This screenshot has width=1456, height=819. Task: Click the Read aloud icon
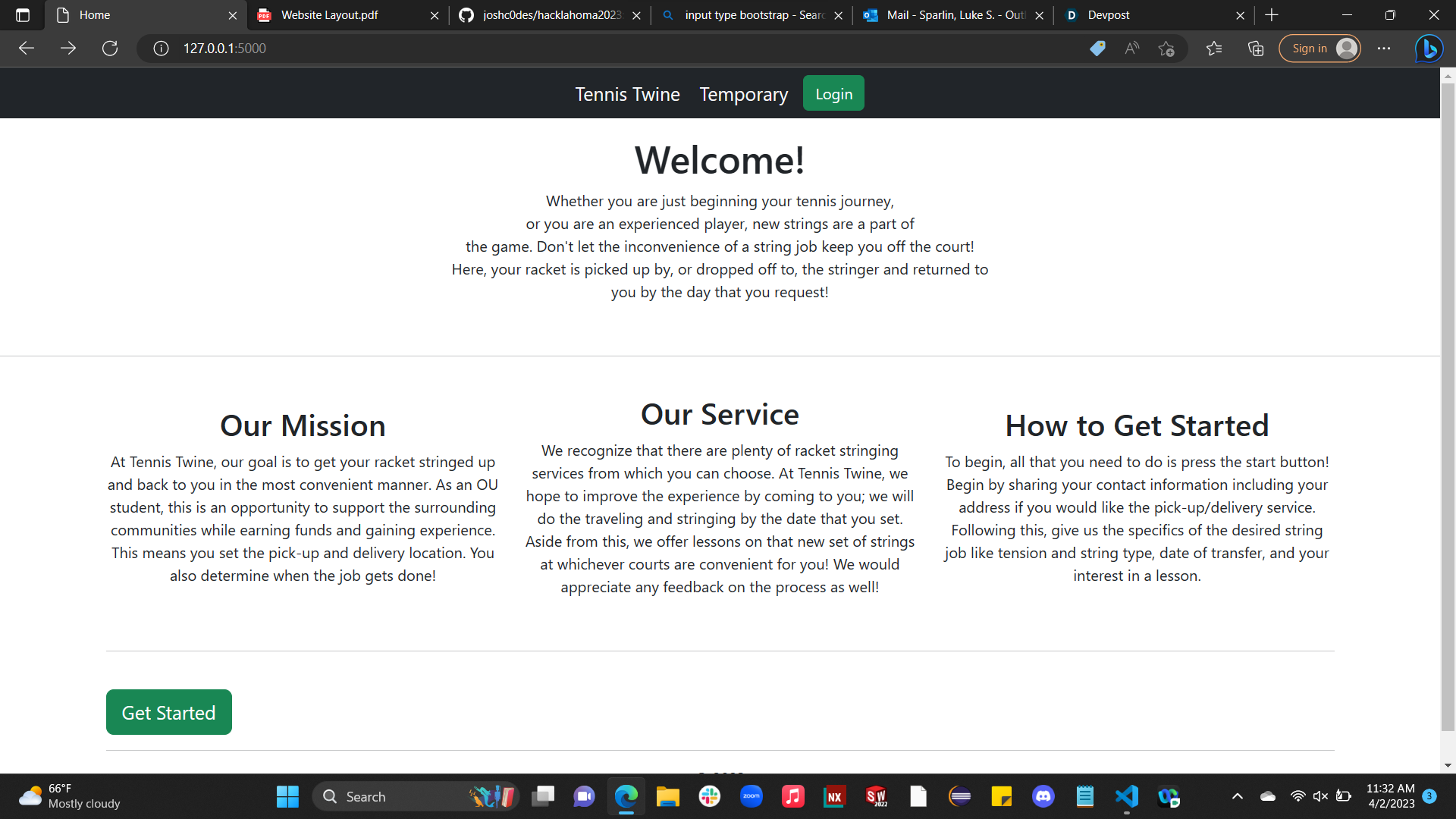(1132, 49)
